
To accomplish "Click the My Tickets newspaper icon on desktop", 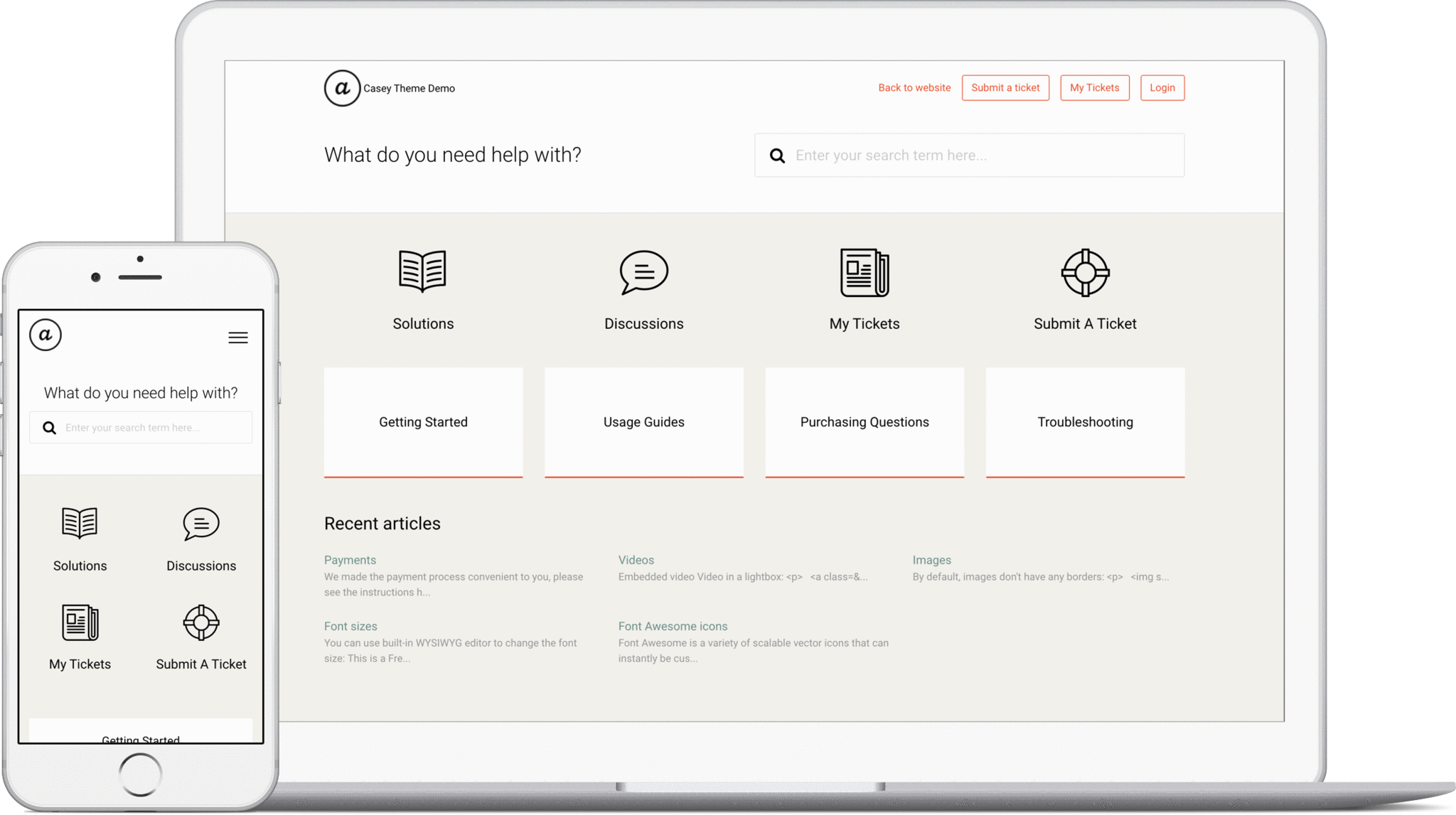I will click(864, 272).
